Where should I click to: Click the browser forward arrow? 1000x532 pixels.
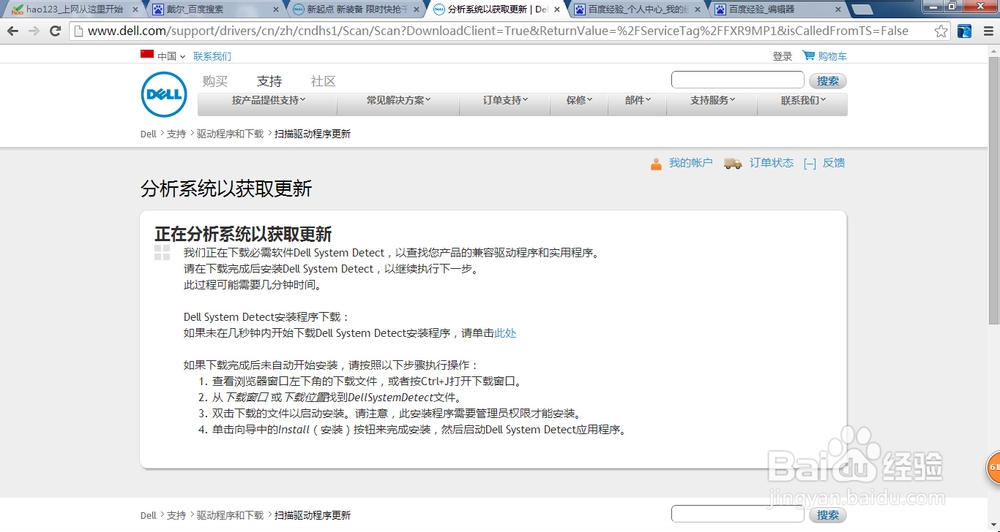[x=34, y=31]
